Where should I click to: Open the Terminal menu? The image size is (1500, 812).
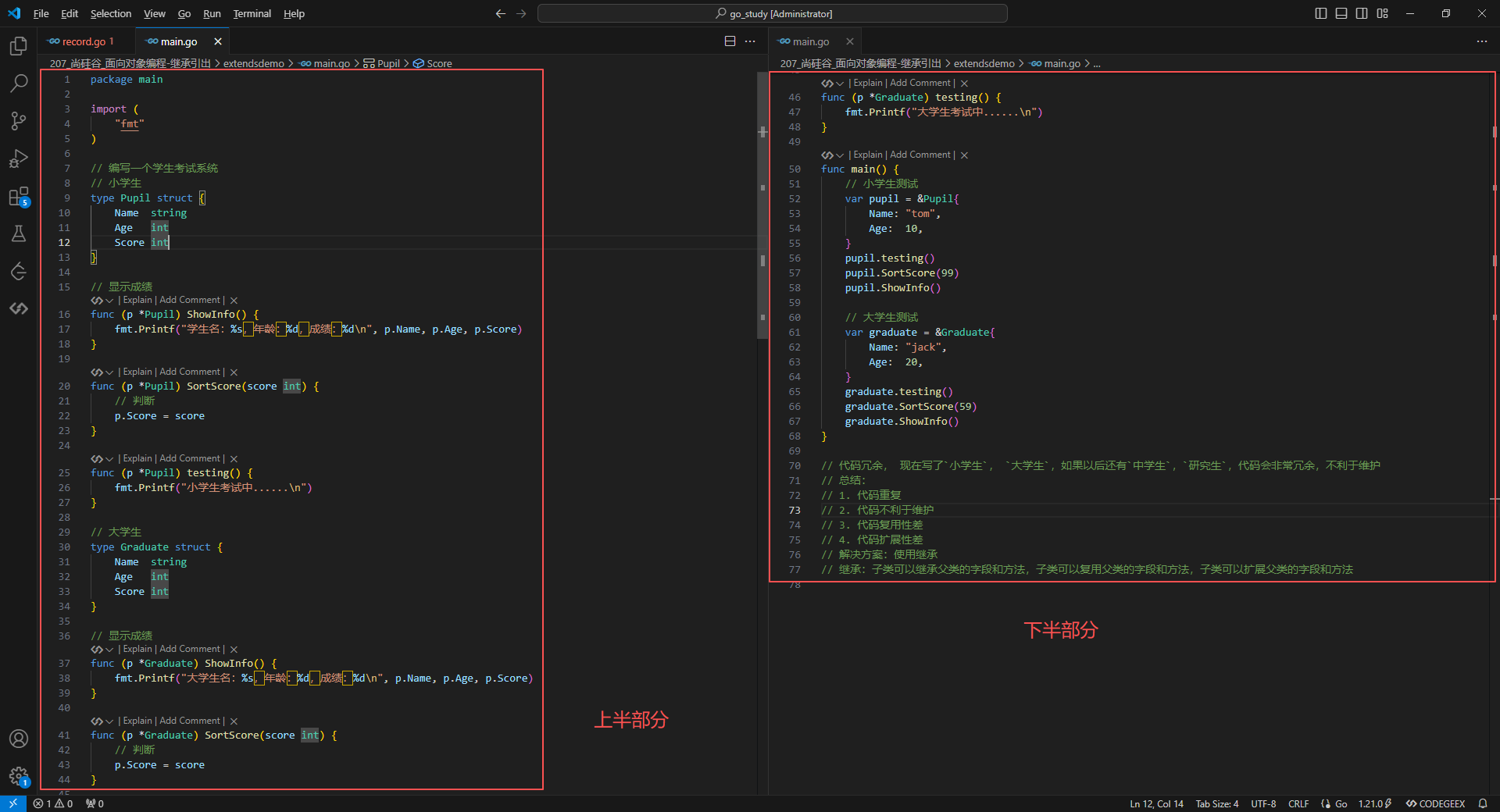[252, 13]
